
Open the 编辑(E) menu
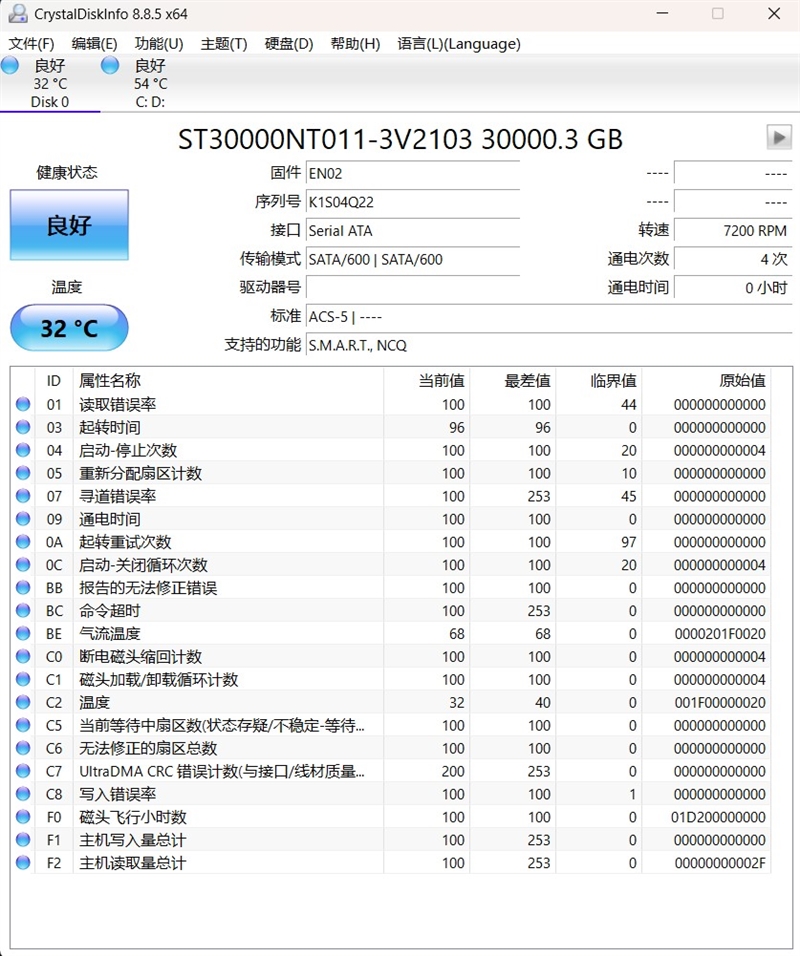pyautogui.click(x=94, y=44)
